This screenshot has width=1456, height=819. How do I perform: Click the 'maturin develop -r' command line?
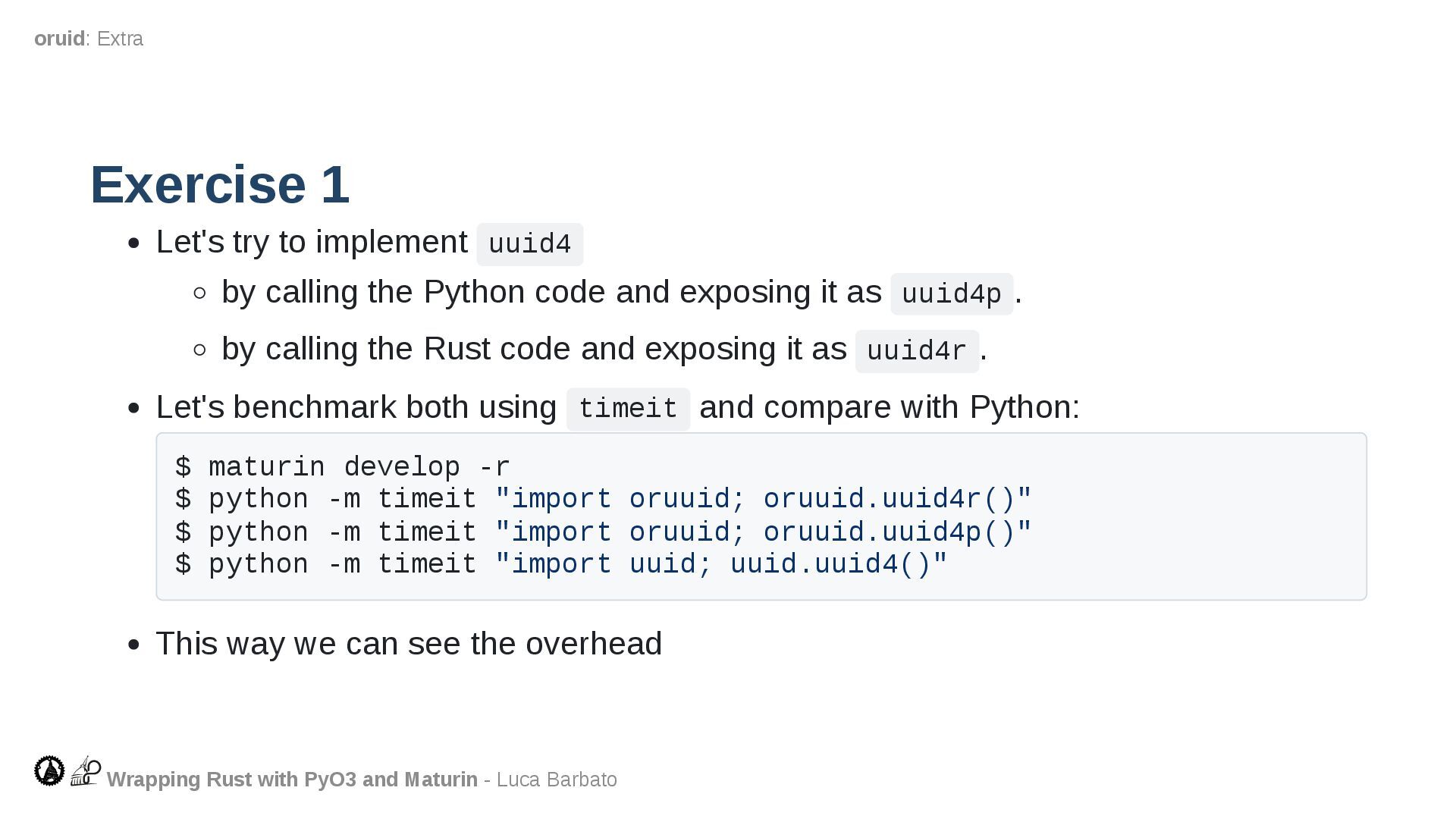coord(343,466)
